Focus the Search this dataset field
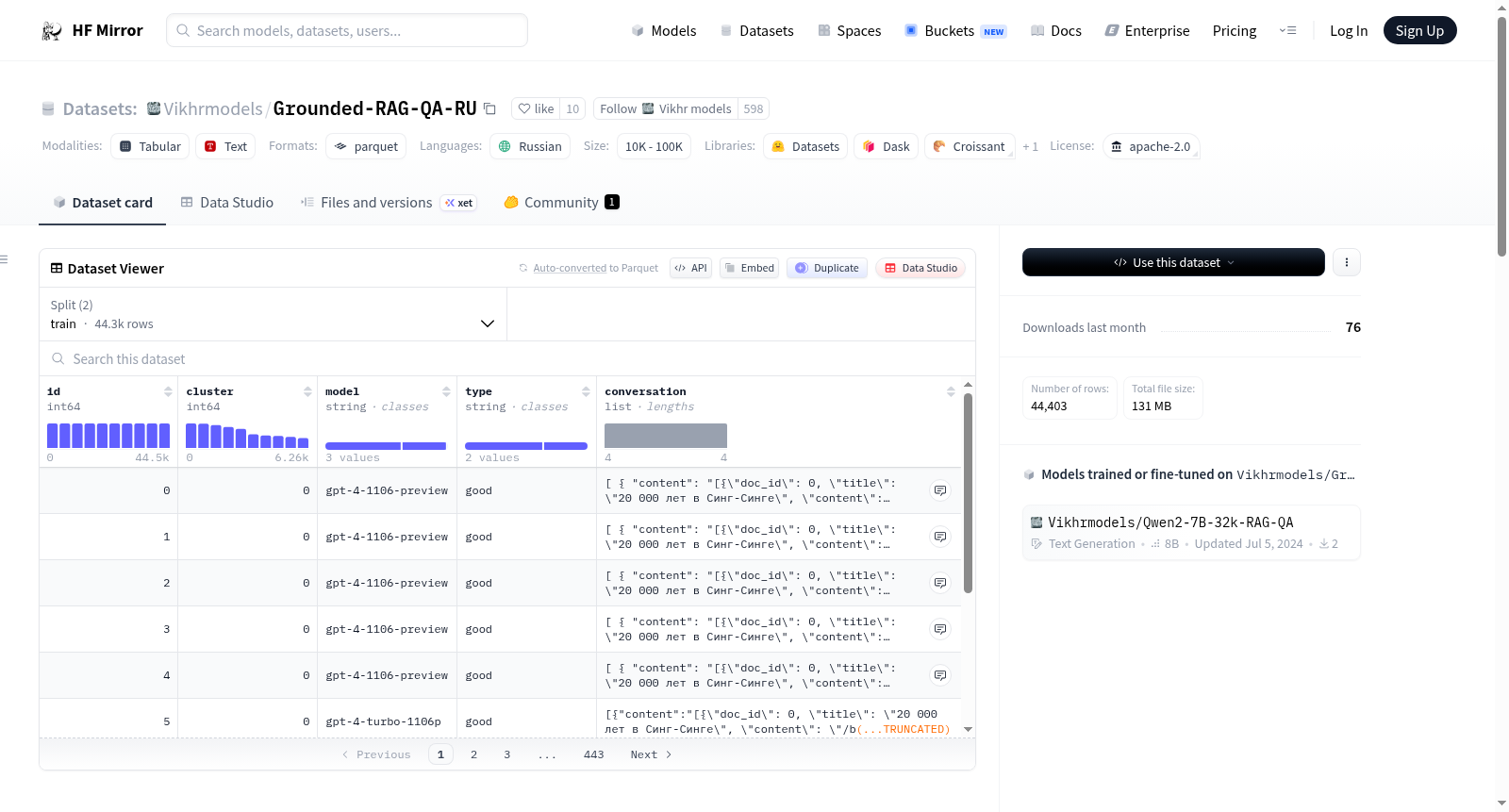Screen dimensions: 1509x812 point(507,359)
